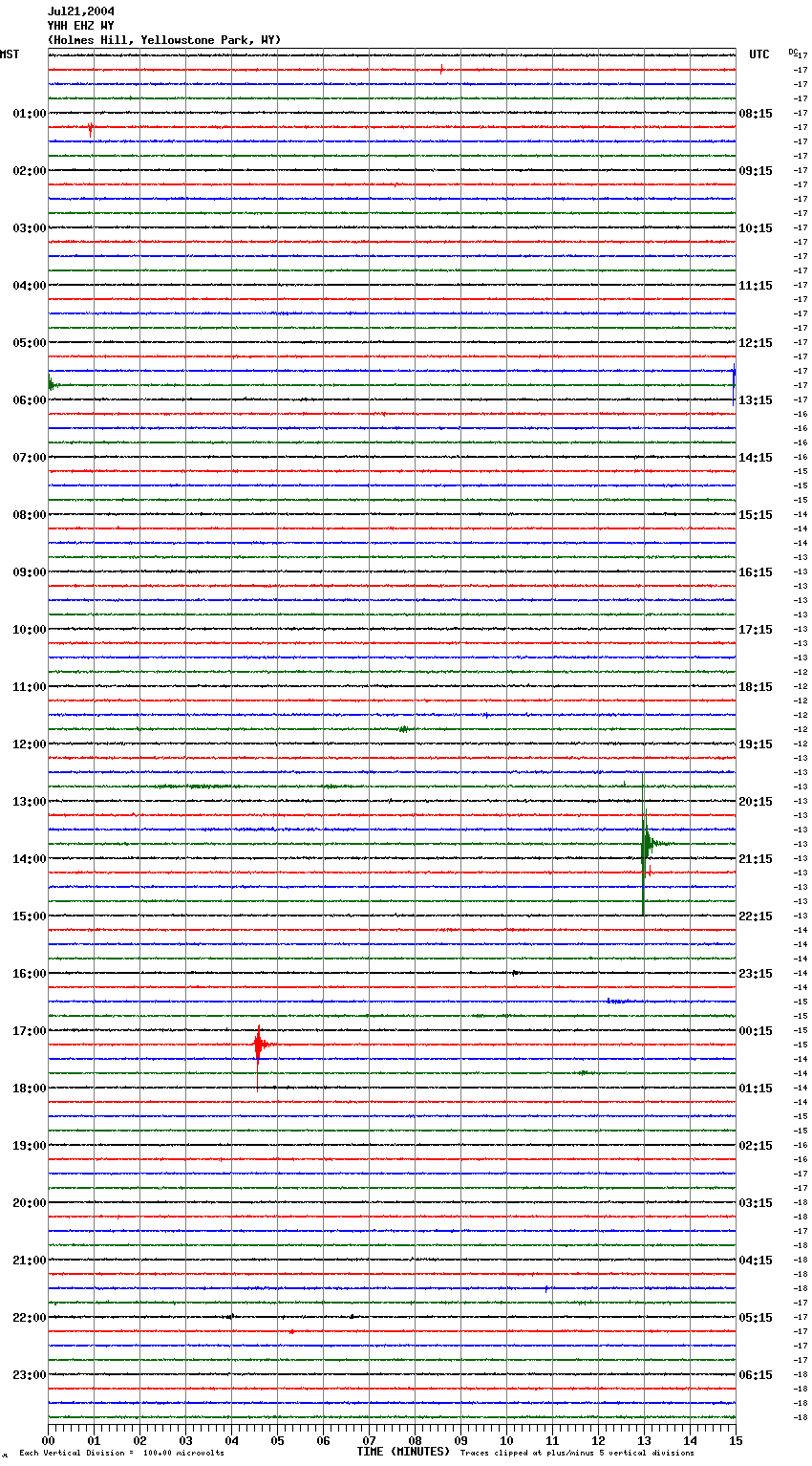Click the 15 tick label on the minutes axis
This screenshot has width=812, height=1466.
pos(735,1441)
